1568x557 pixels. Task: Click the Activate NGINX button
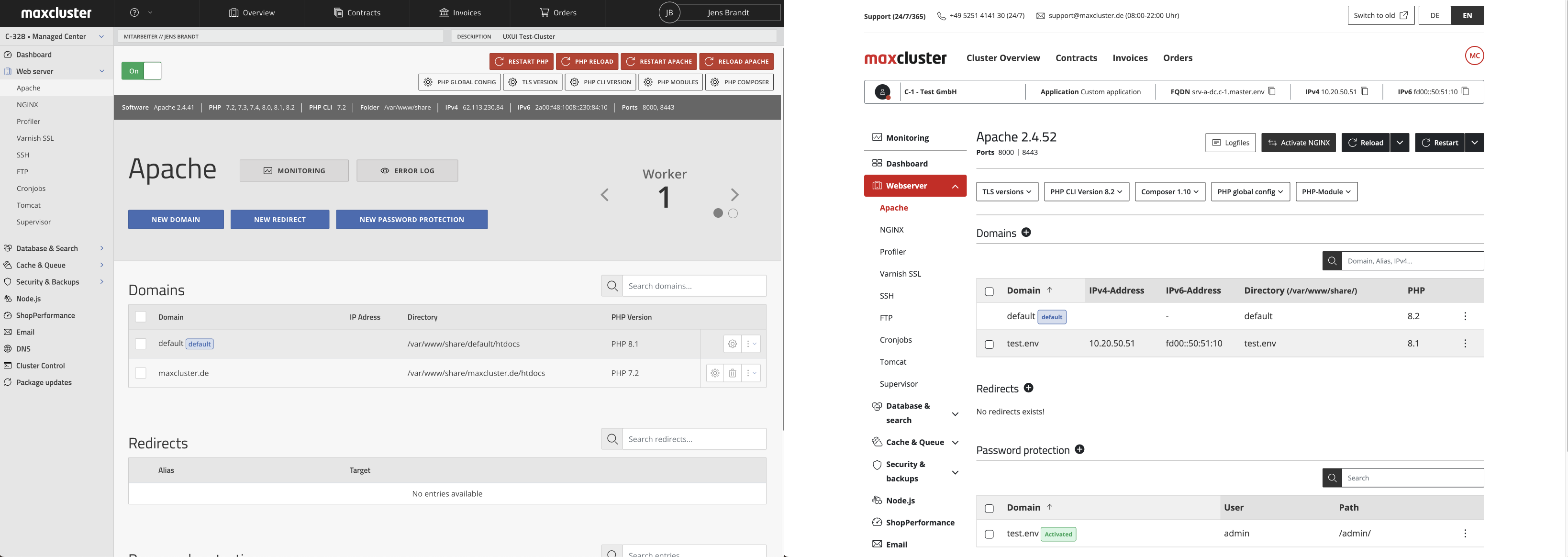[1298, 143]
